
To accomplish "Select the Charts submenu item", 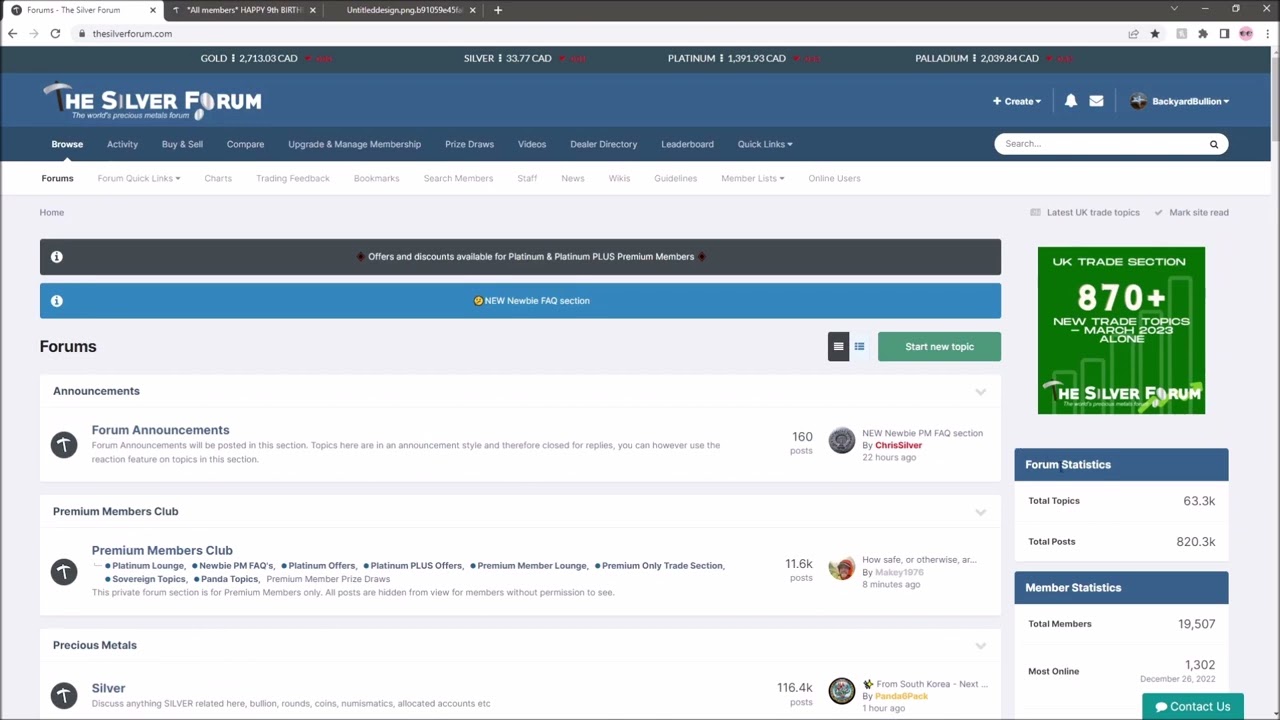I will pyautogui.click(x=218, y=178).
